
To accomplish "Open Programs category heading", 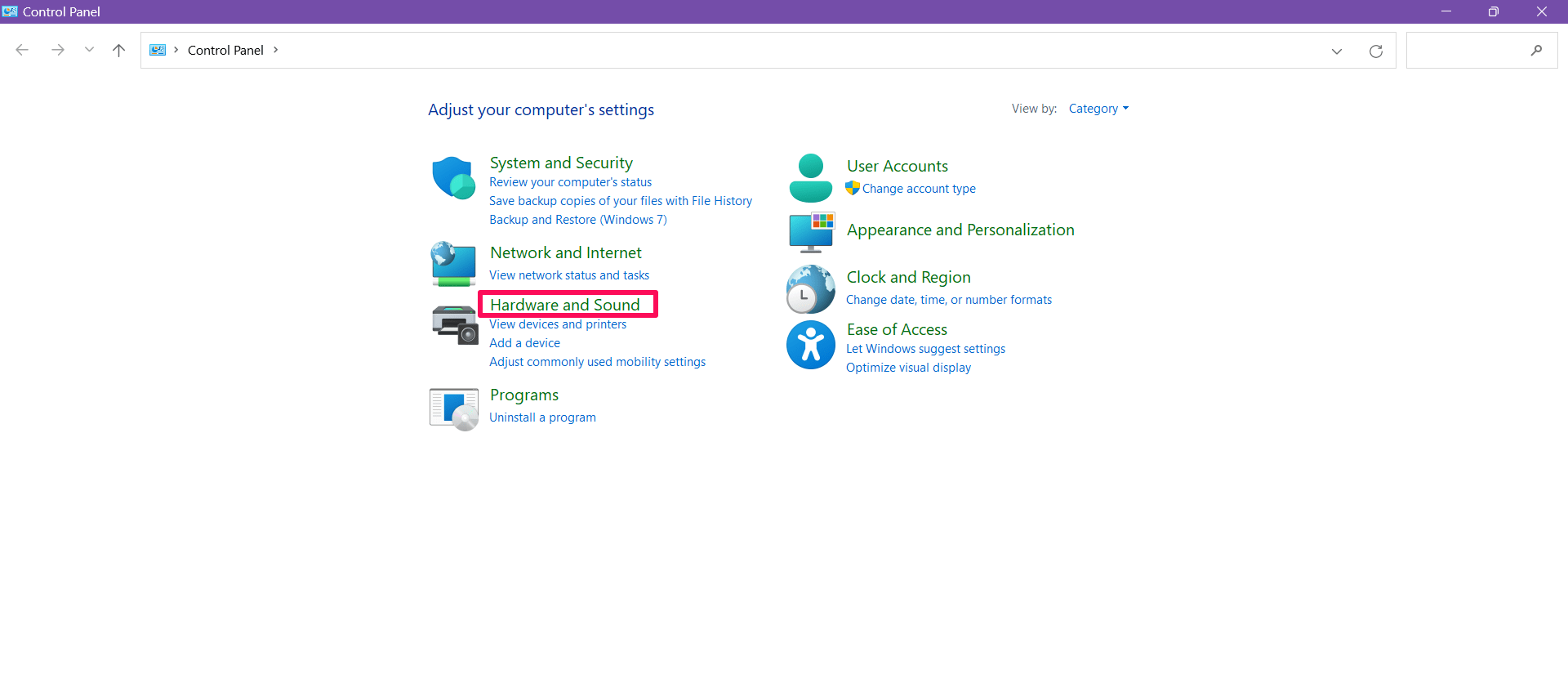I will 524,395.
